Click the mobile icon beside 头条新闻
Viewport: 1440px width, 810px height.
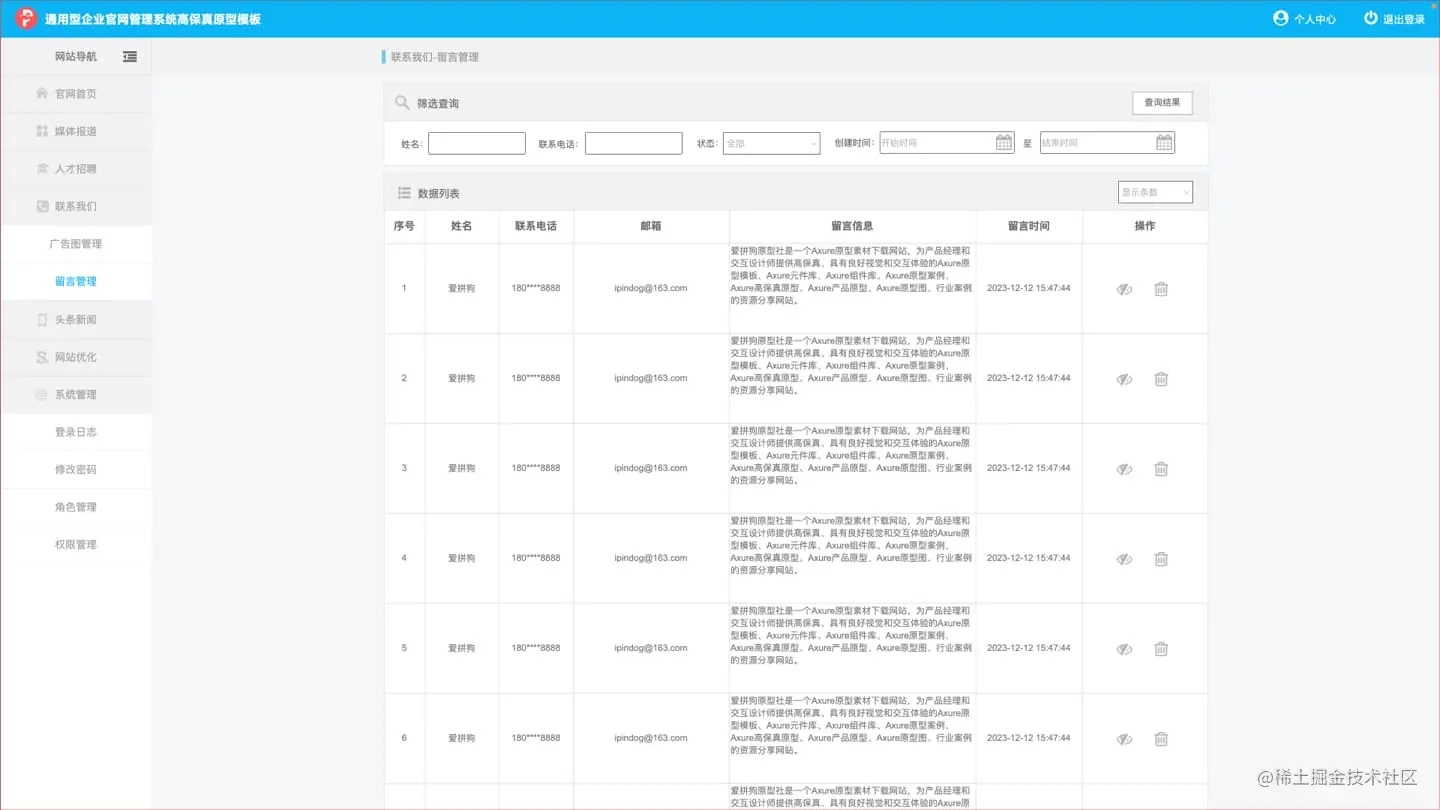pyautogui.click(x=42, y=320)
